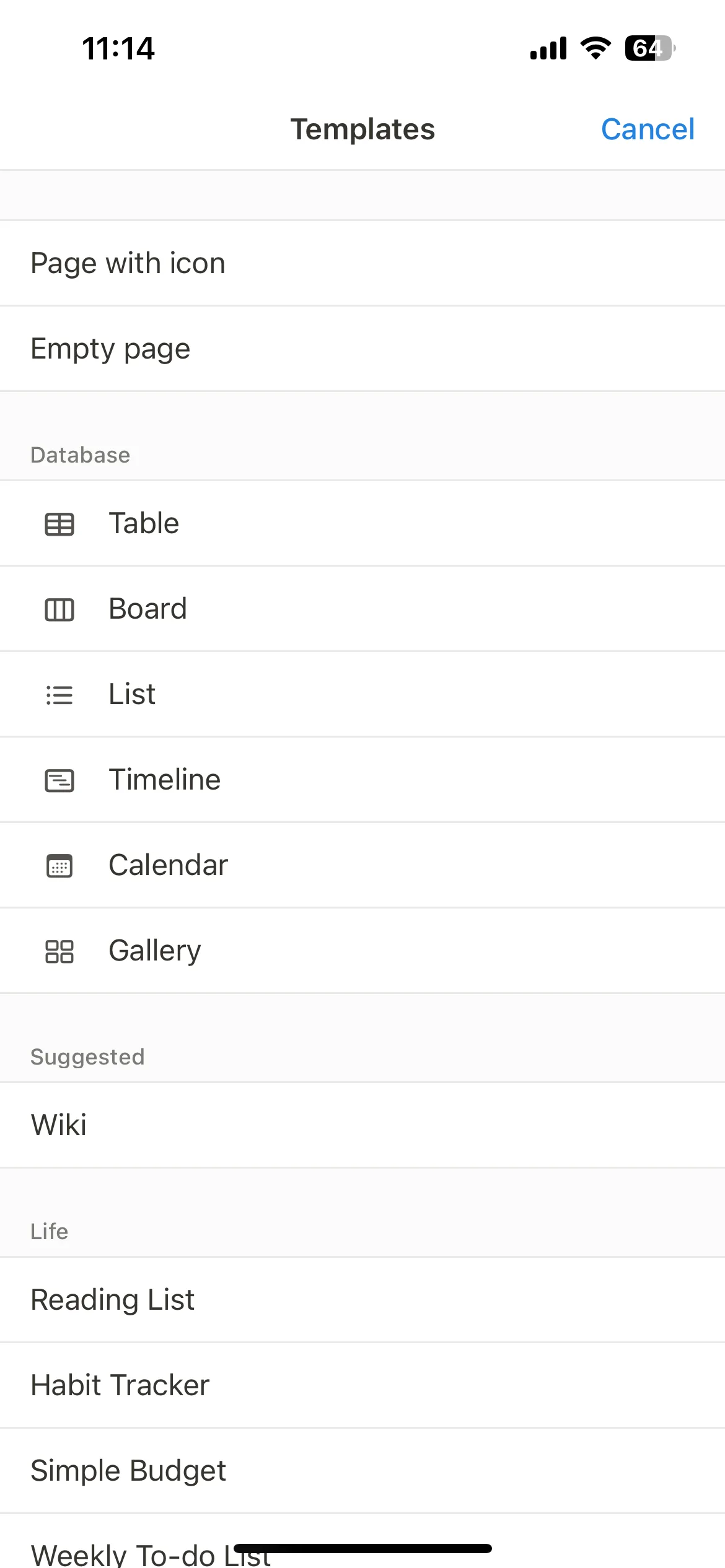Tap the Calendar grid icon
This screenshot has width=725, height=1568.
click(x=59, y=866)
